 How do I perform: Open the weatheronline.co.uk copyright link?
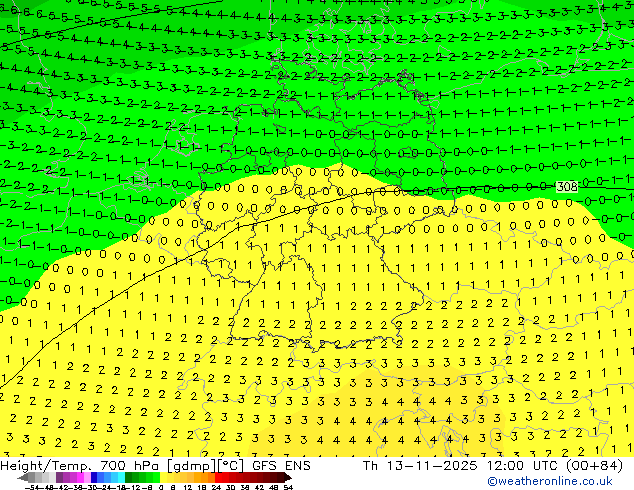[x=549, y=481]
